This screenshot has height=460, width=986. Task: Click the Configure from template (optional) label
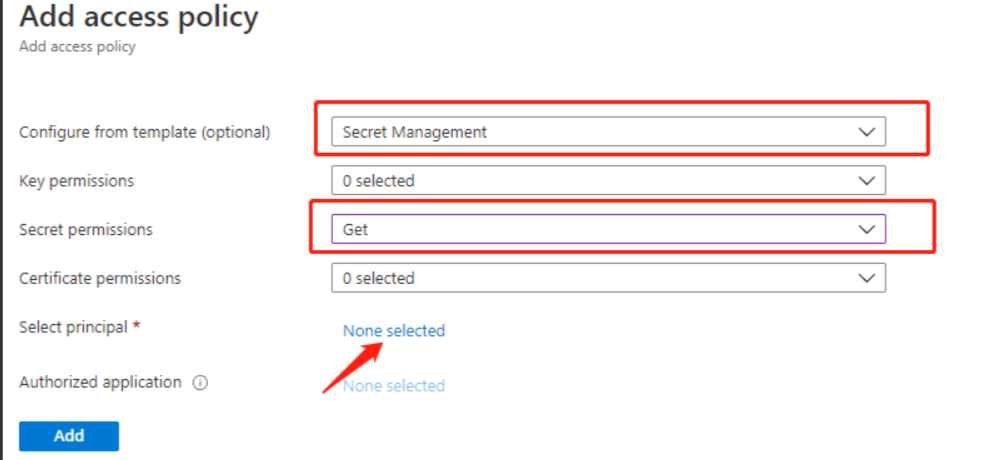pyautogui.click(x=145, y=132)
